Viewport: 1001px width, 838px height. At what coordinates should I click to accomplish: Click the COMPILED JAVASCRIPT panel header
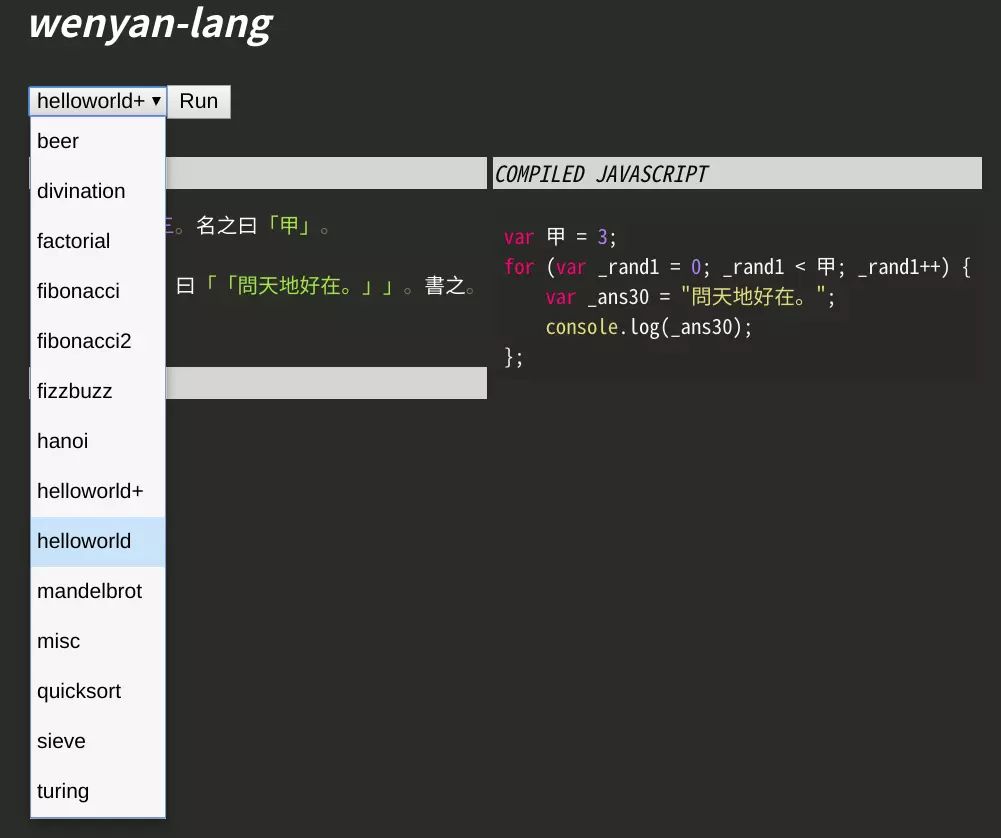click(x=737, y=173)
